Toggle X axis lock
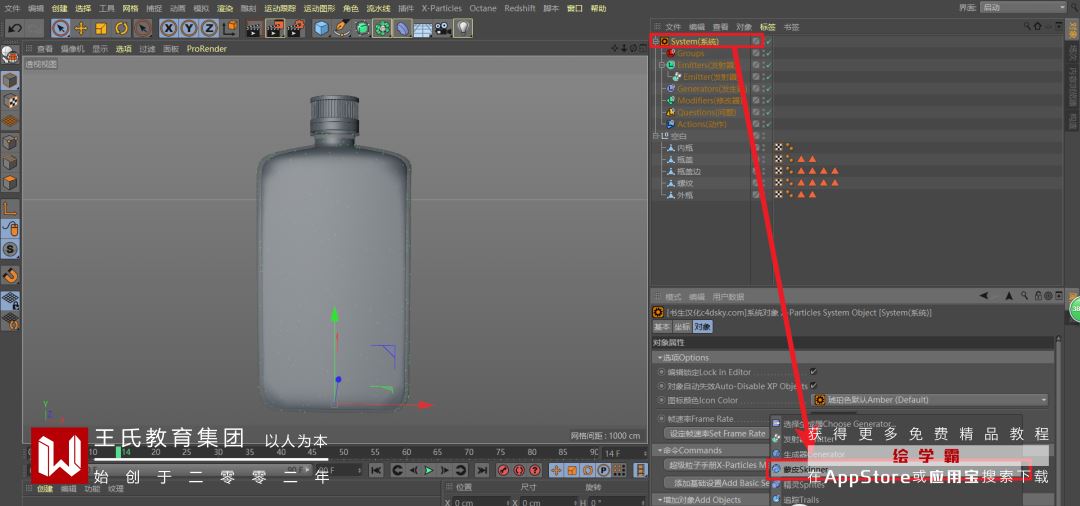Screen dimensions: 1080x506 point(169,28)
